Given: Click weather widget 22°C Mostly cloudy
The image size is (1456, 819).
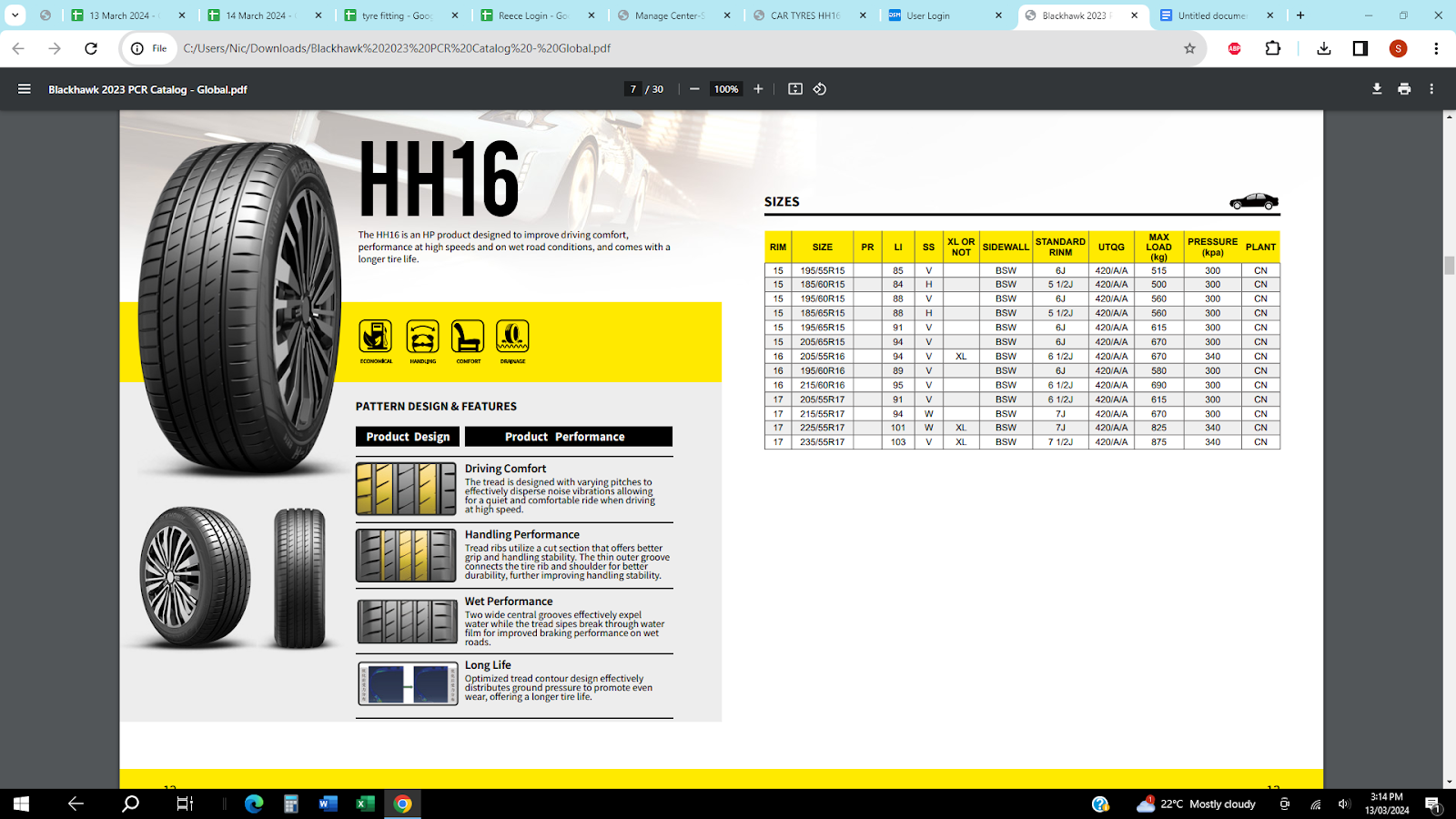Looking at the screenshot, I should [x=1197, y=804].
